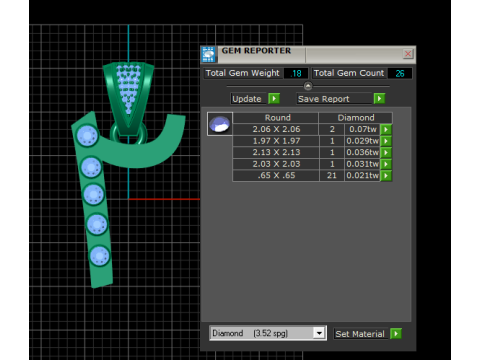Click the green arrow next to Set Material
480x360 pixels.
coord(396,334)
